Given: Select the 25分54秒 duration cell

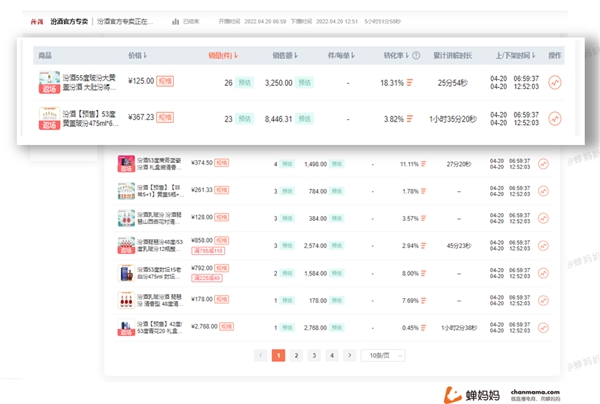Looking at the screenshot, I should pyautogui.click(x=453, y=83).
